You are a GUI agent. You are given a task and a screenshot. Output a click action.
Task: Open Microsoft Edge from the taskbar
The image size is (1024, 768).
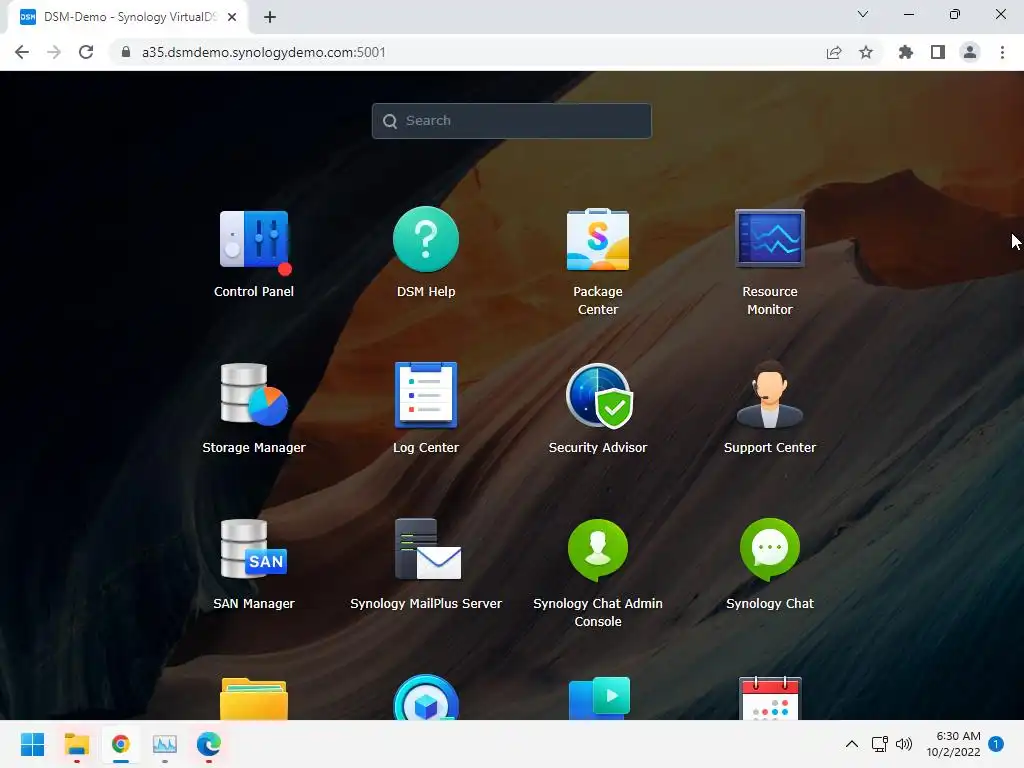[209, 744]
